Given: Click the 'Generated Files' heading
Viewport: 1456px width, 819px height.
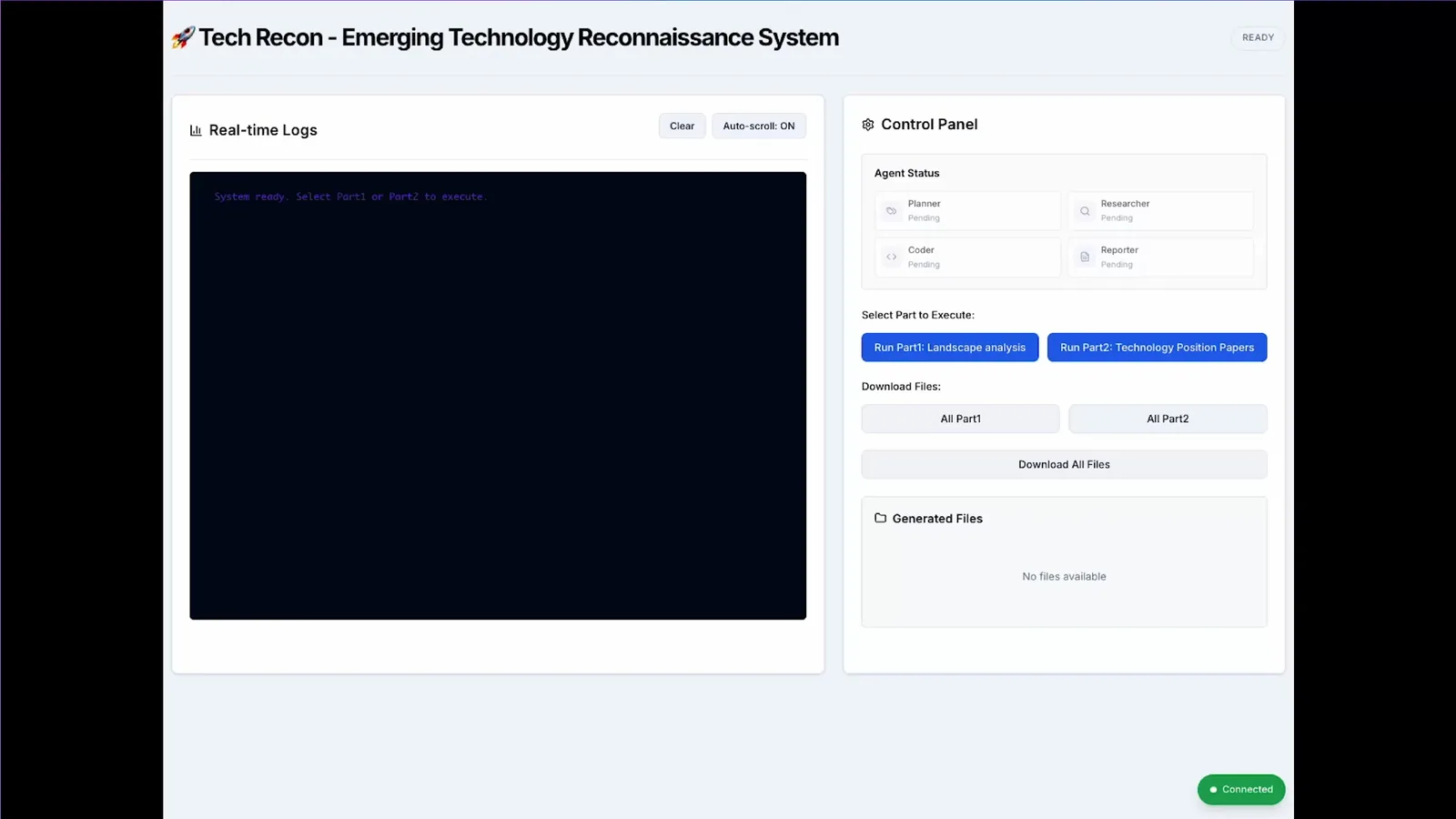Looking at the screenshot, I should (937, 519).
